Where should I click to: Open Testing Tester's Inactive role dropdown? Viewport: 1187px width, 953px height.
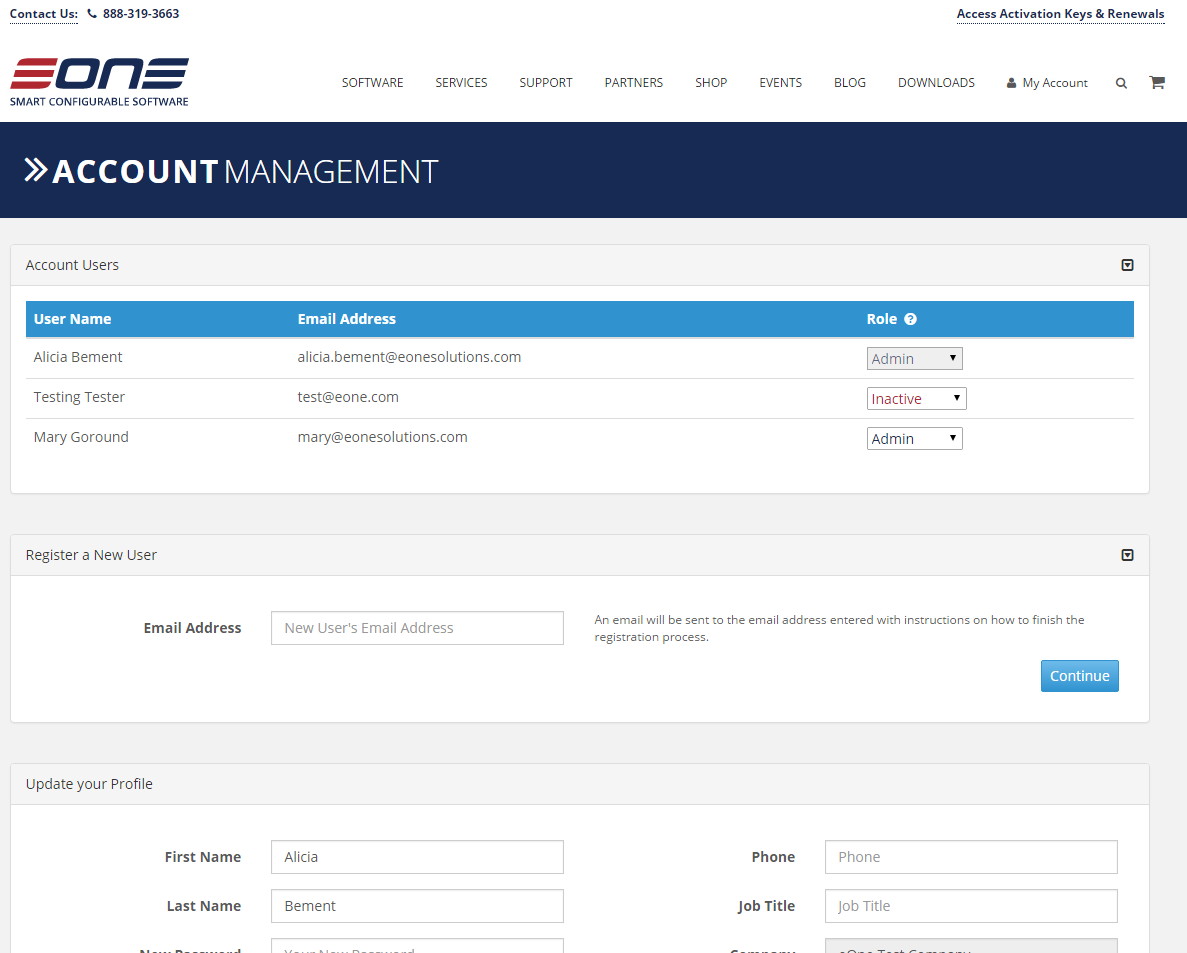coord(917,399)
